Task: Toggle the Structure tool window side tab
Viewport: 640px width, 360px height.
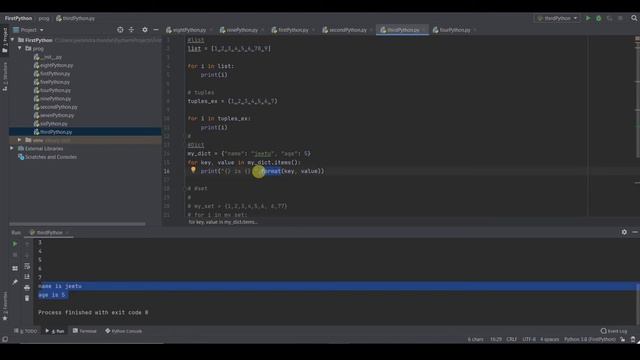Action: [4, 77]
